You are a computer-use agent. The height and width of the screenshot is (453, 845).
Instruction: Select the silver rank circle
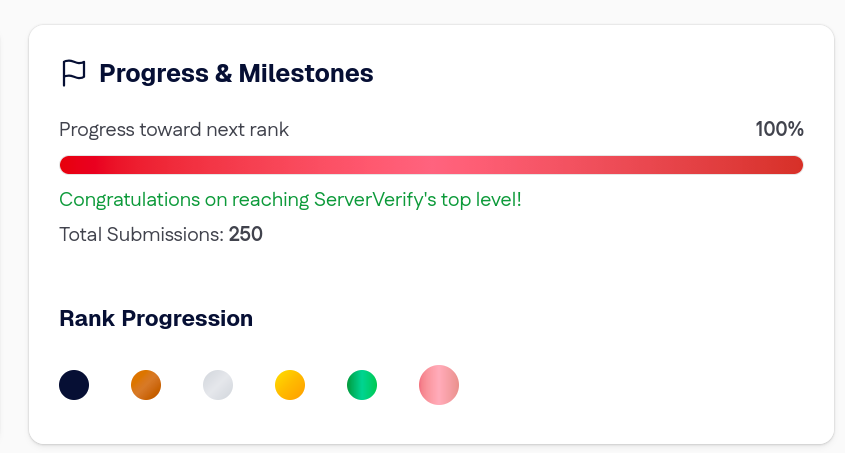[x=218, y=385]
